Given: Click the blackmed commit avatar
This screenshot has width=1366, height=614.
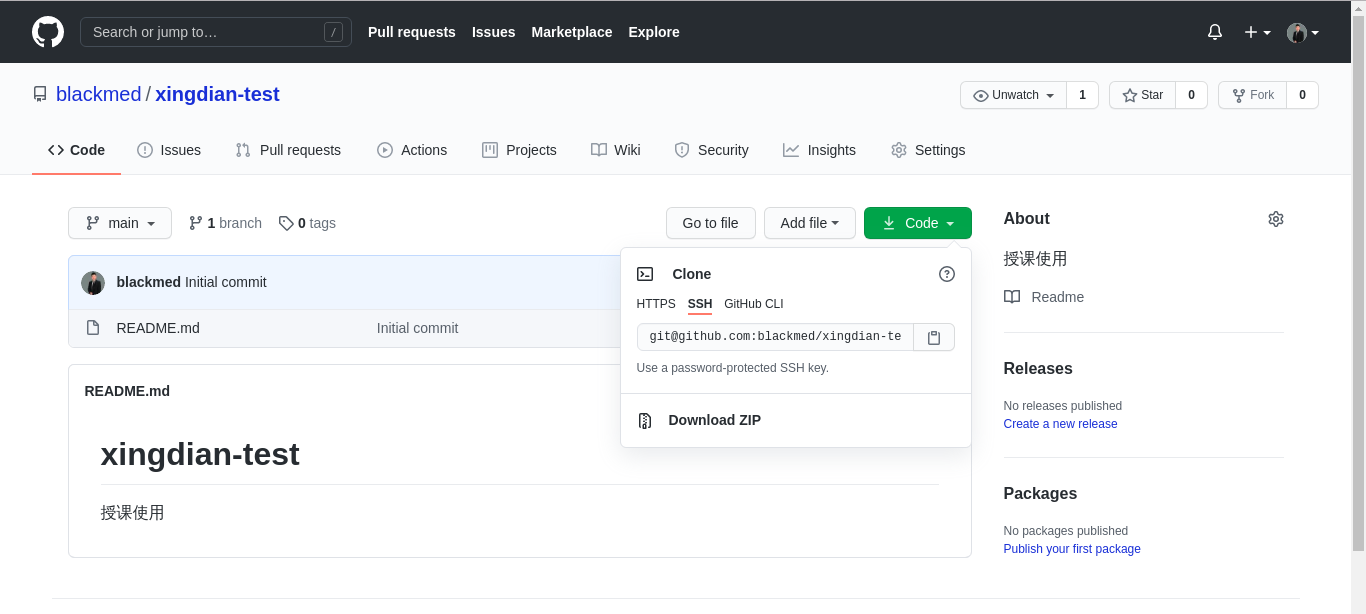Looking at the screenshot, I should point(93,282).
